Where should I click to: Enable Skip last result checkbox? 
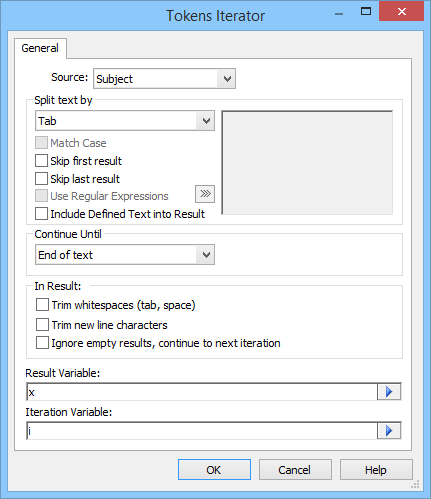click(41, 179)
